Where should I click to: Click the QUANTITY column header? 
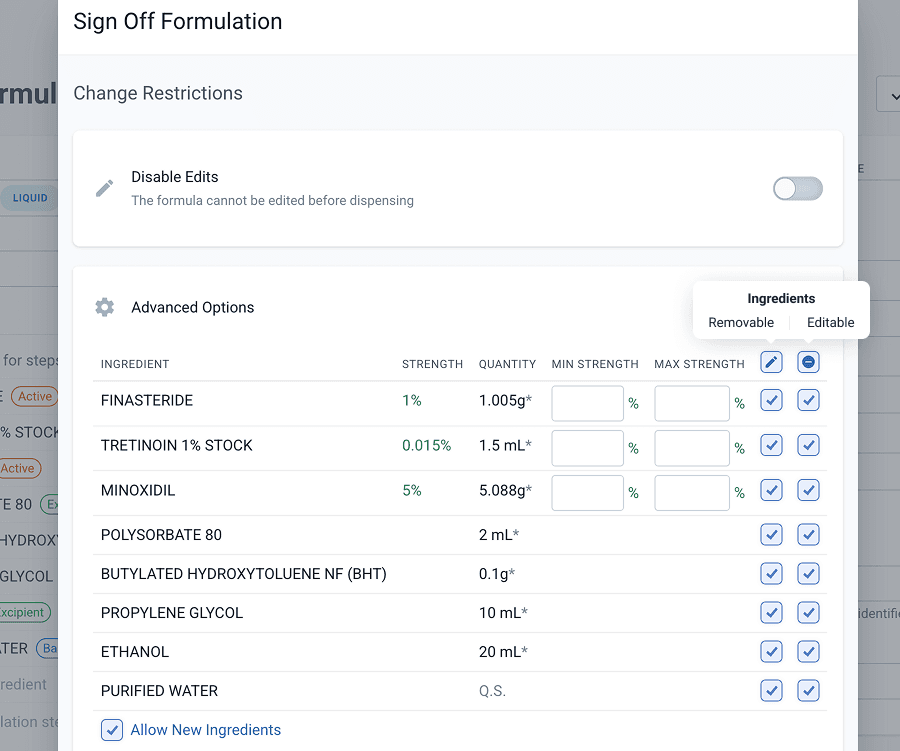[x=507, y=364]
